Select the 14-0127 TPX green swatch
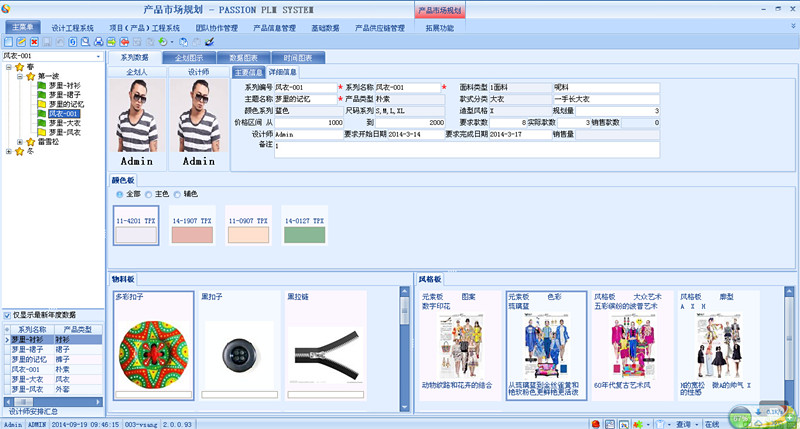The width and height of the screenshot is (800, 429). [x=304, y=225]
